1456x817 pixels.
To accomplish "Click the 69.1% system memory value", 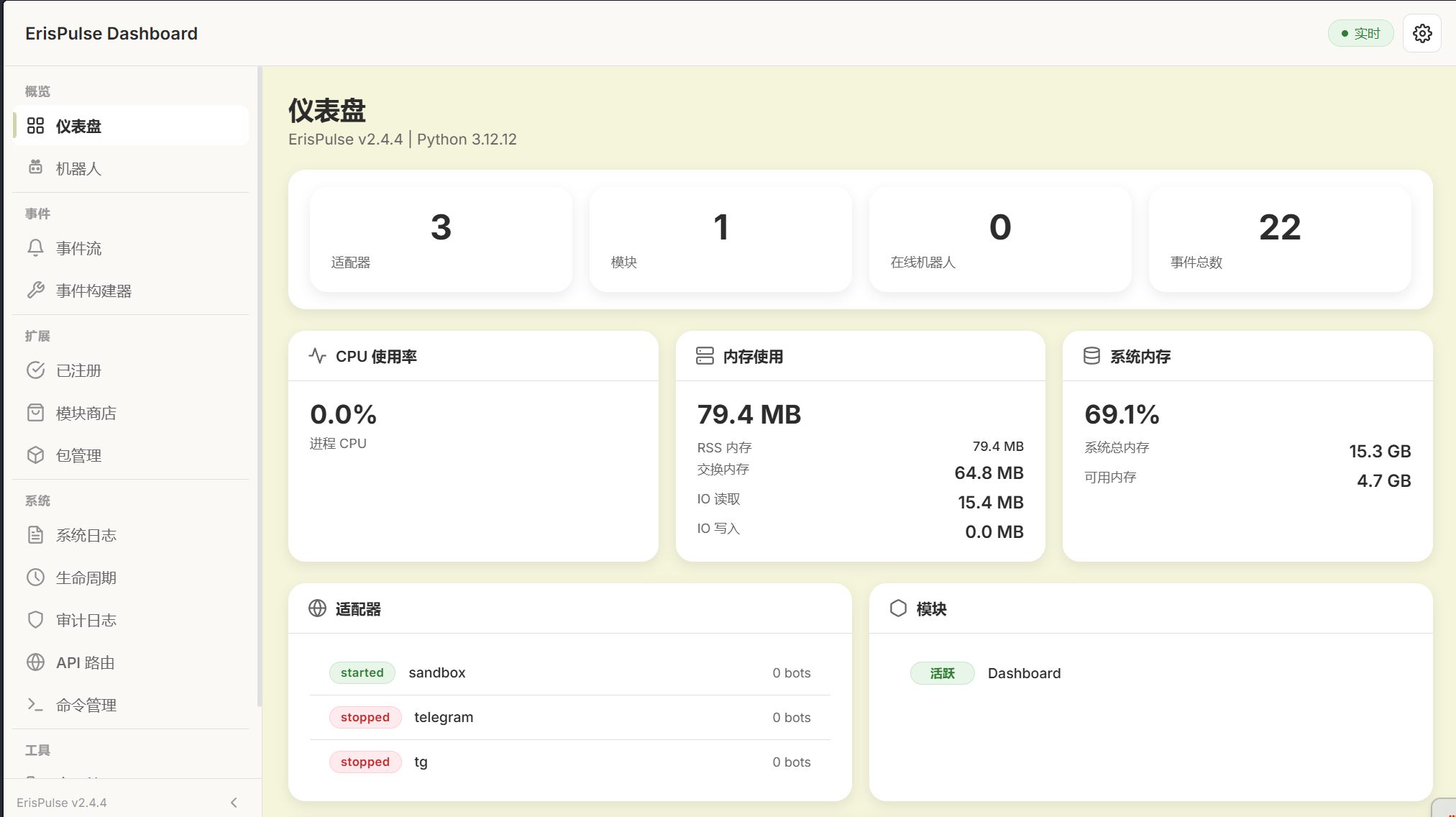I will tap(1122, 414).
